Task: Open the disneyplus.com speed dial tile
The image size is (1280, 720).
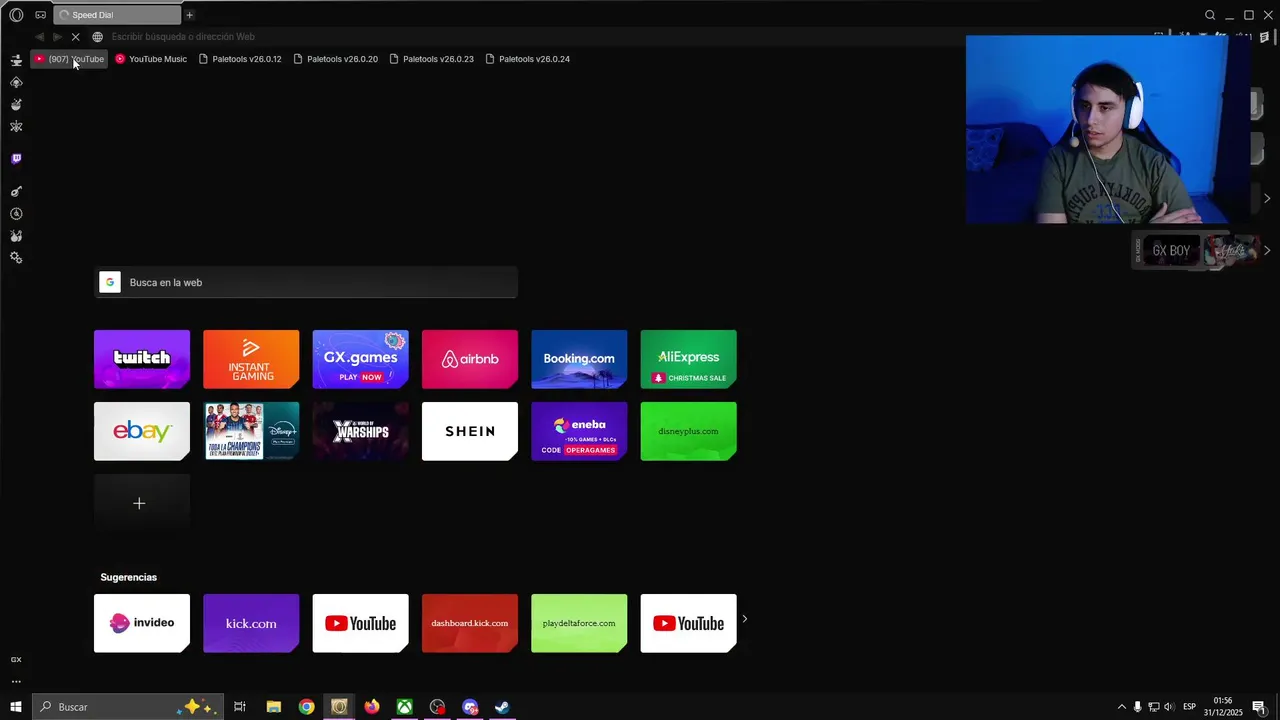Action: point(688,431)
